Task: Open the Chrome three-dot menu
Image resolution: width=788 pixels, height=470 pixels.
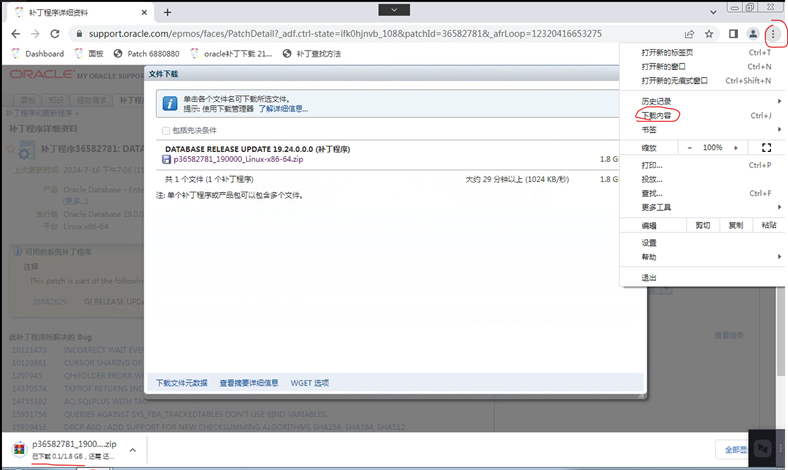Action: click(x=773, y=34)
